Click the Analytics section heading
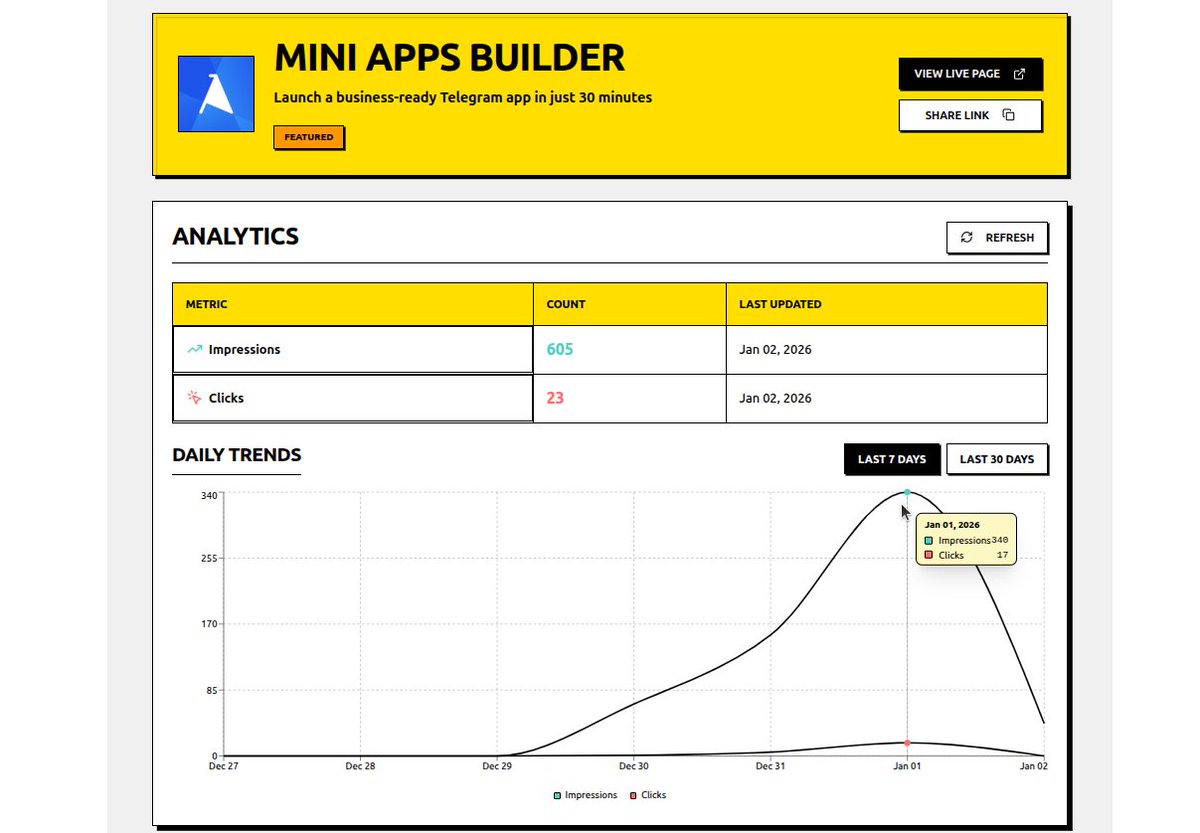 click(236, 236)
